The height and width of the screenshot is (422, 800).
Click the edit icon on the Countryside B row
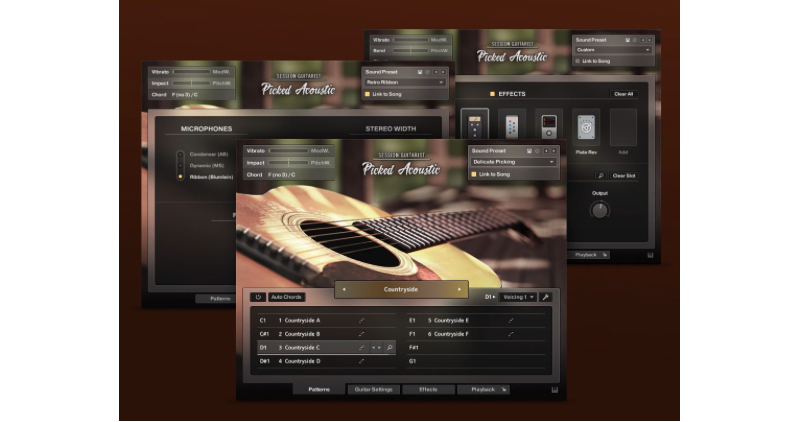[x=361, y=334]
